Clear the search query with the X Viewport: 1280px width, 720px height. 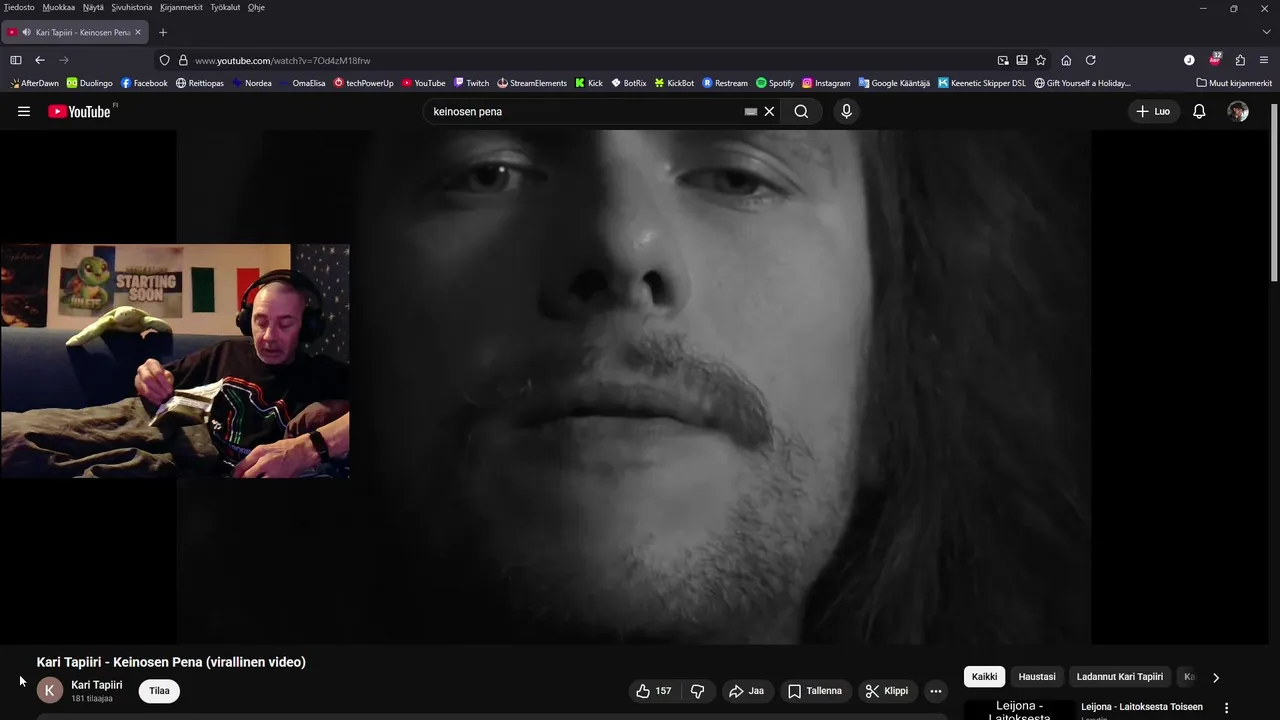tap(769, 112)
